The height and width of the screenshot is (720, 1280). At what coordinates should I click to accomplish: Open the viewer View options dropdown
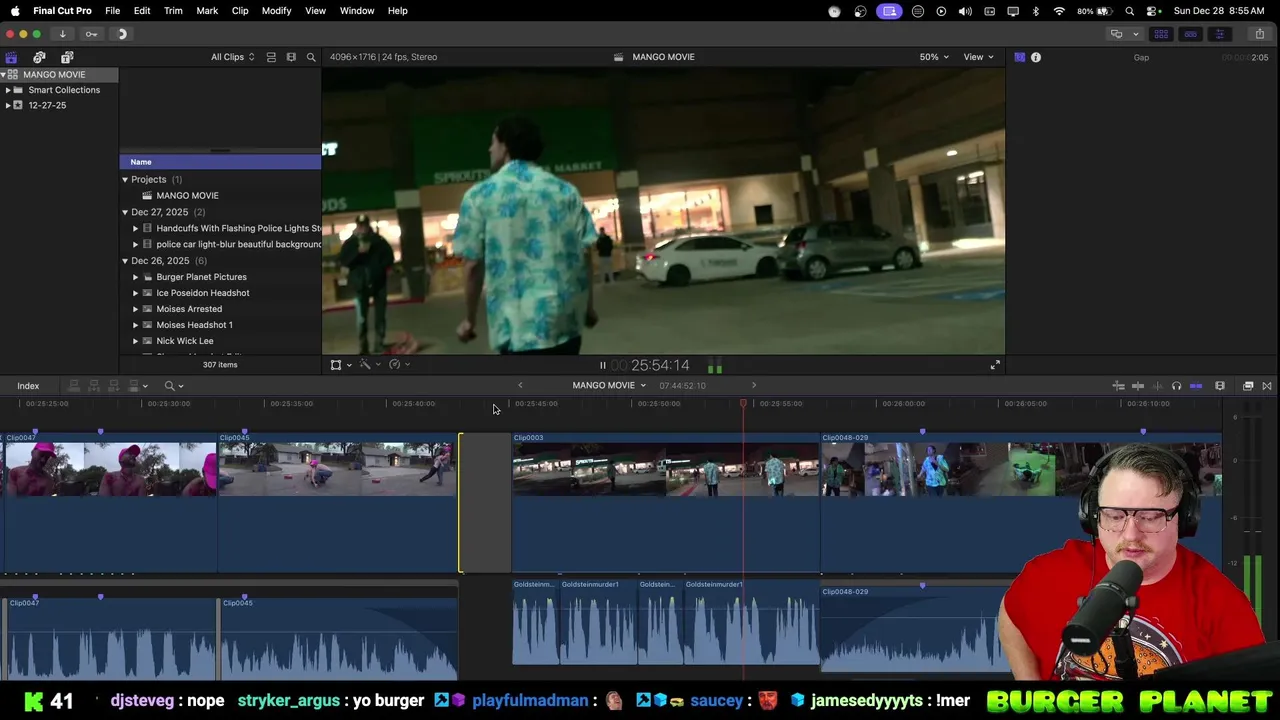pos(978,57)
